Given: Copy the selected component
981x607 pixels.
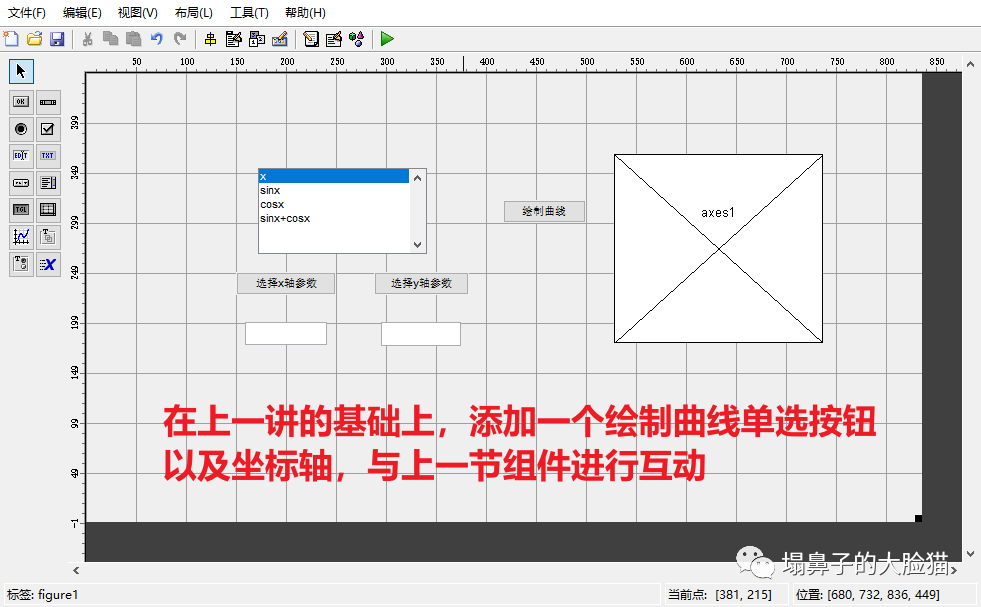Looking at the screenshot, I should click(x=111, y=39).
